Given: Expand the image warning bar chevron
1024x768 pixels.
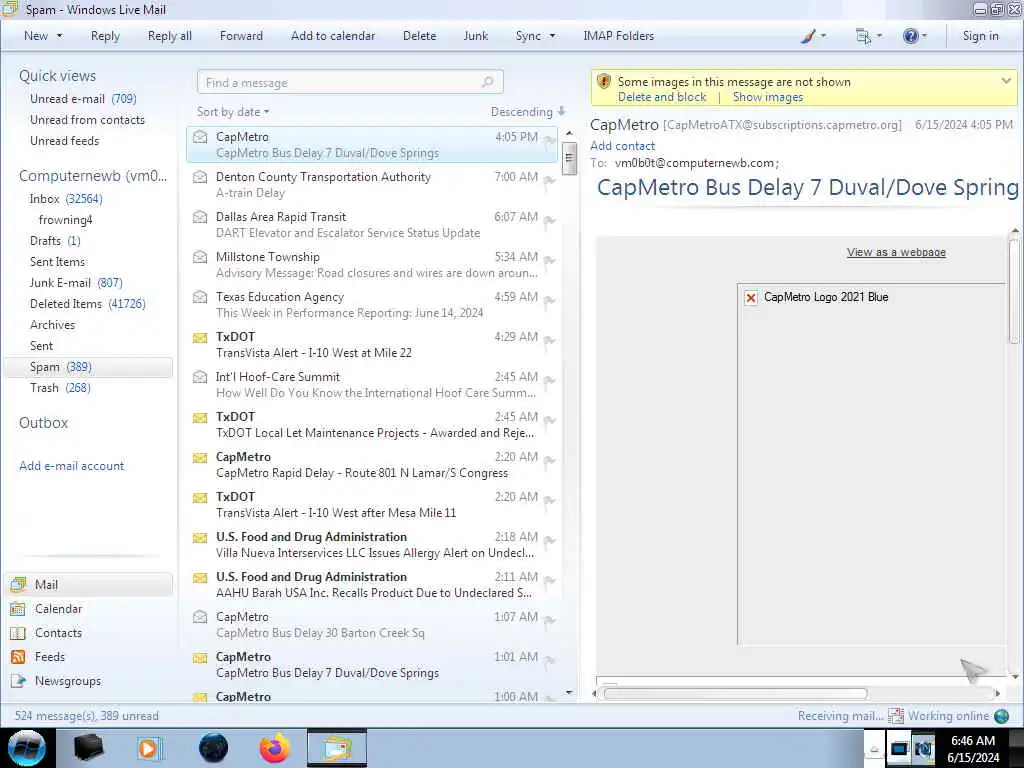Looking at the screenshot, I should click(x=1006, y=81).
